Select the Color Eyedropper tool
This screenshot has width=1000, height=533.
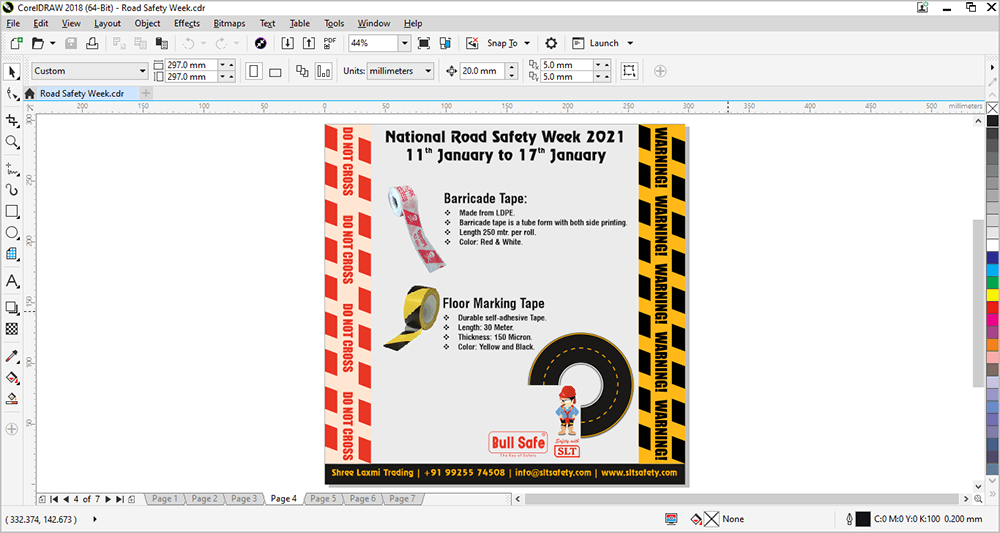pos(11,356)
